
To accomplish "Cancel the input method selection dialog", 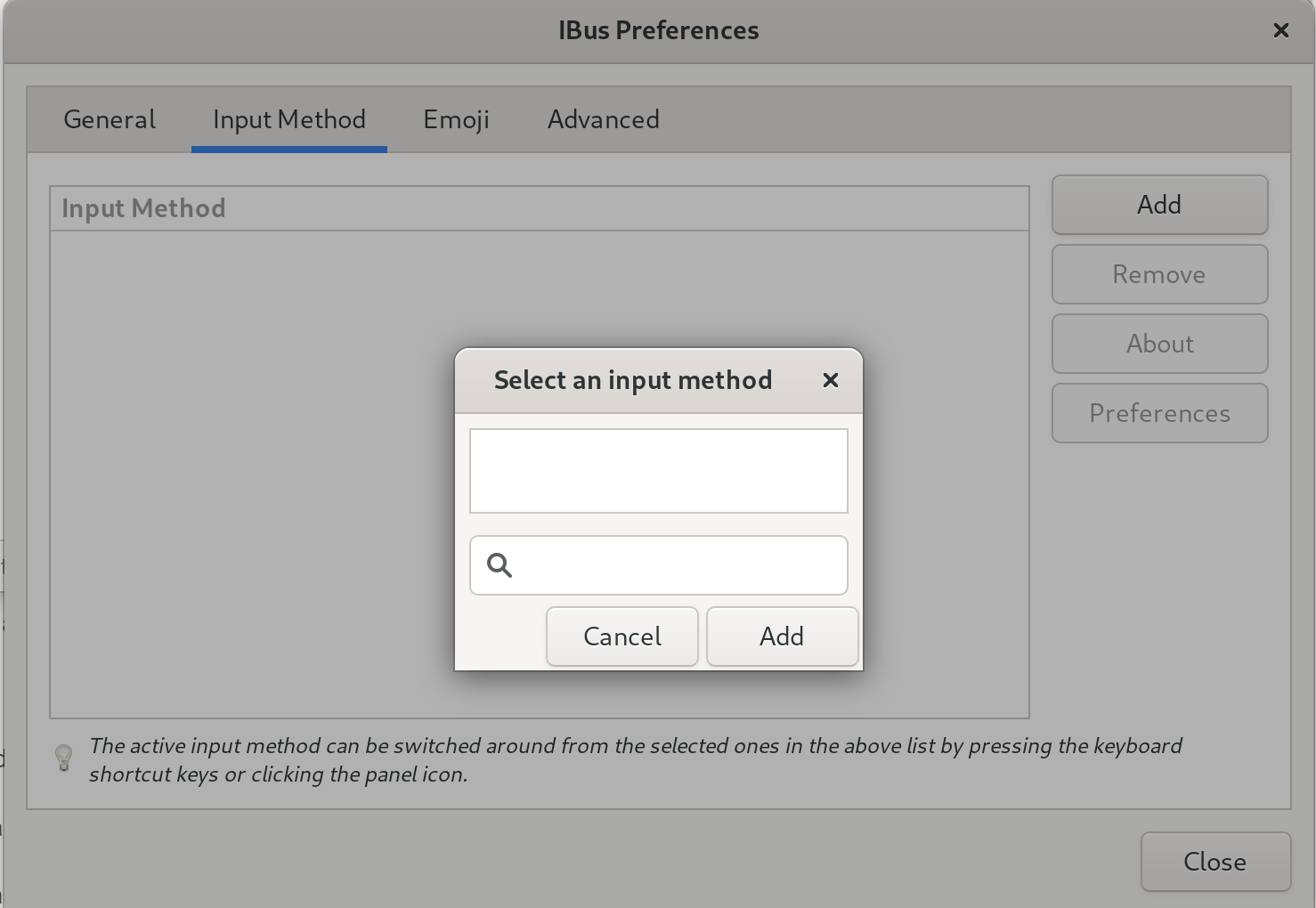I will [x=621, y=636].
